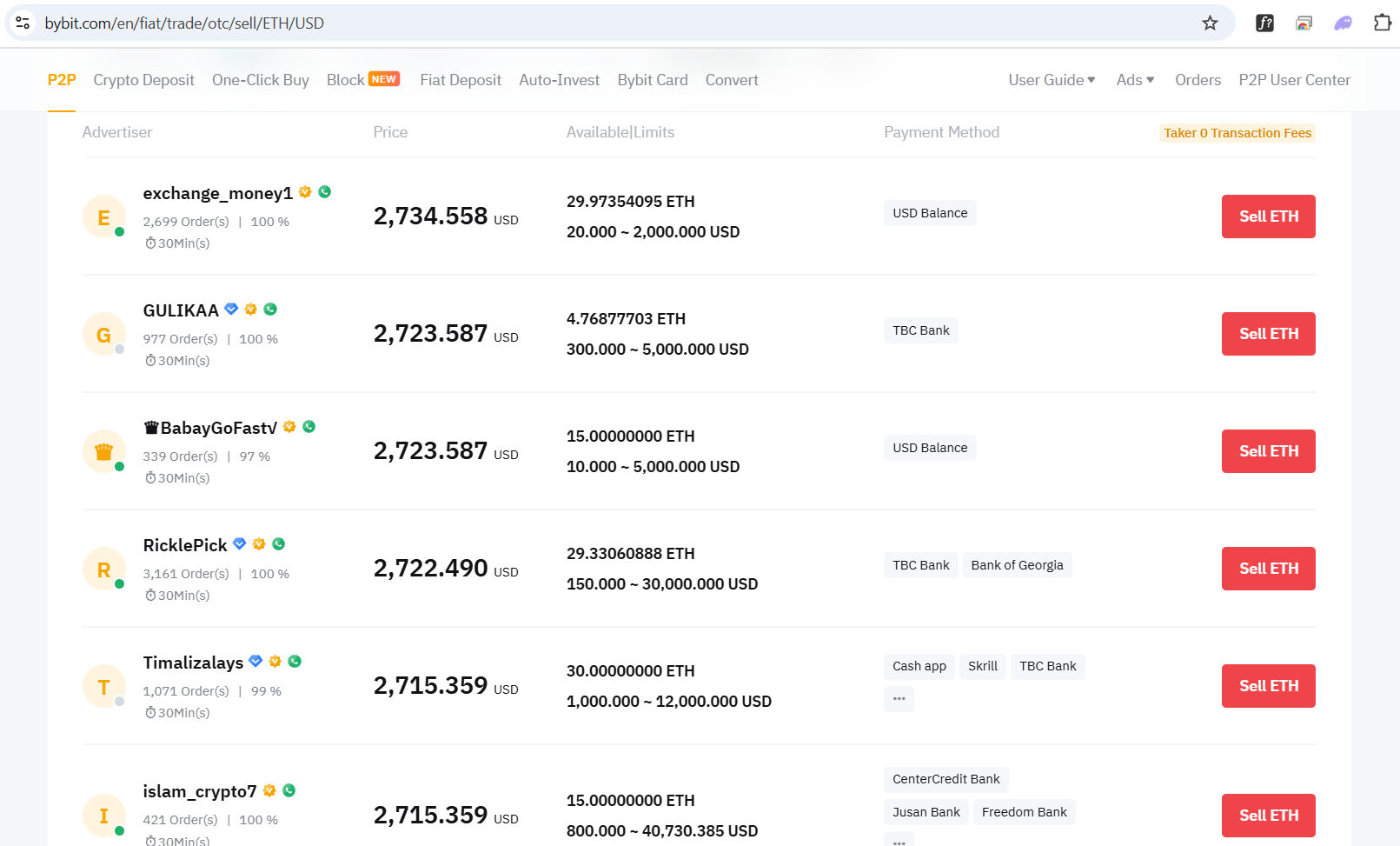This screenshot has height=846, width=1400.
Task: Sell ETH to BabayGoFastV
Action: pyautogui.click(x=1269, y=451)
